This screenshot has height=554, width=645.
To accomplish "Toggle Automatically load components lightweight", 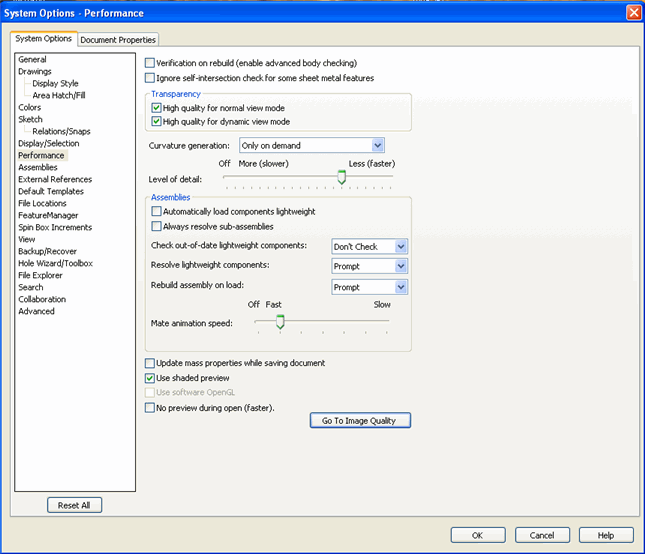I will (156, 211).
